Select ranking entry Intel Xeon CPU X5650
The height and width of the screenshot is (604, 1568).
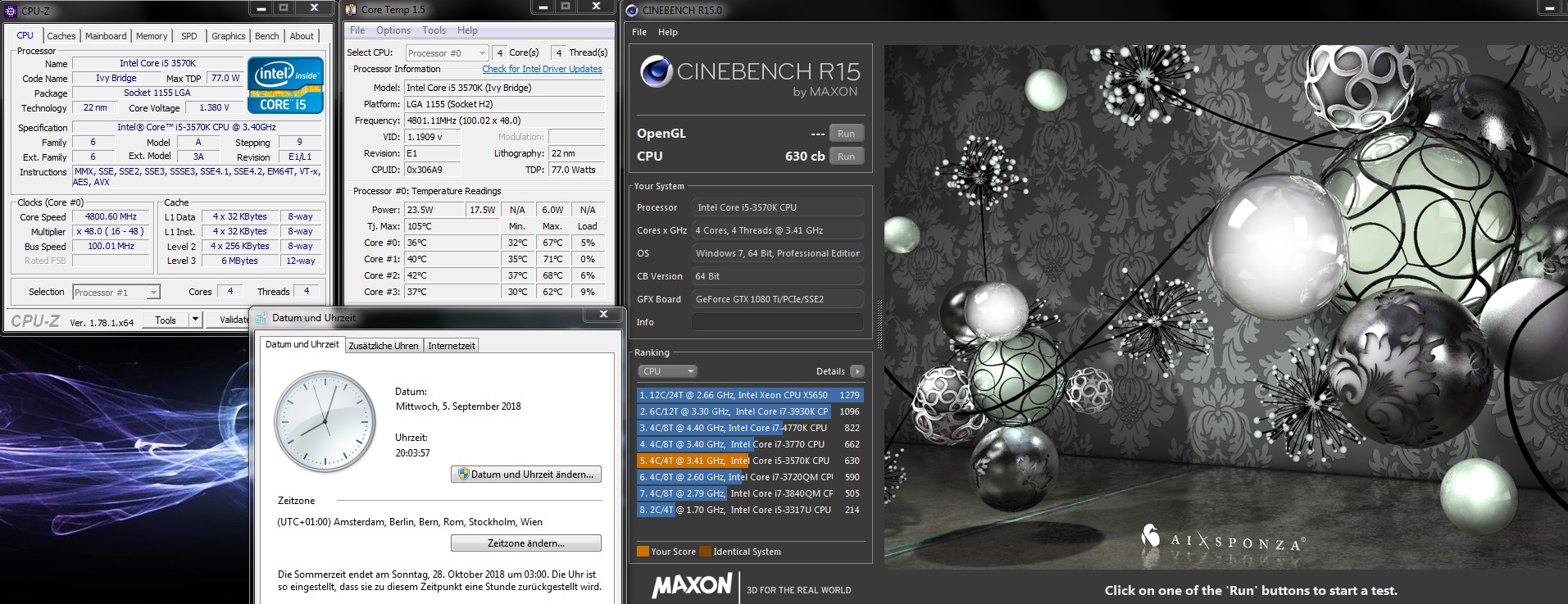(750, 395)
